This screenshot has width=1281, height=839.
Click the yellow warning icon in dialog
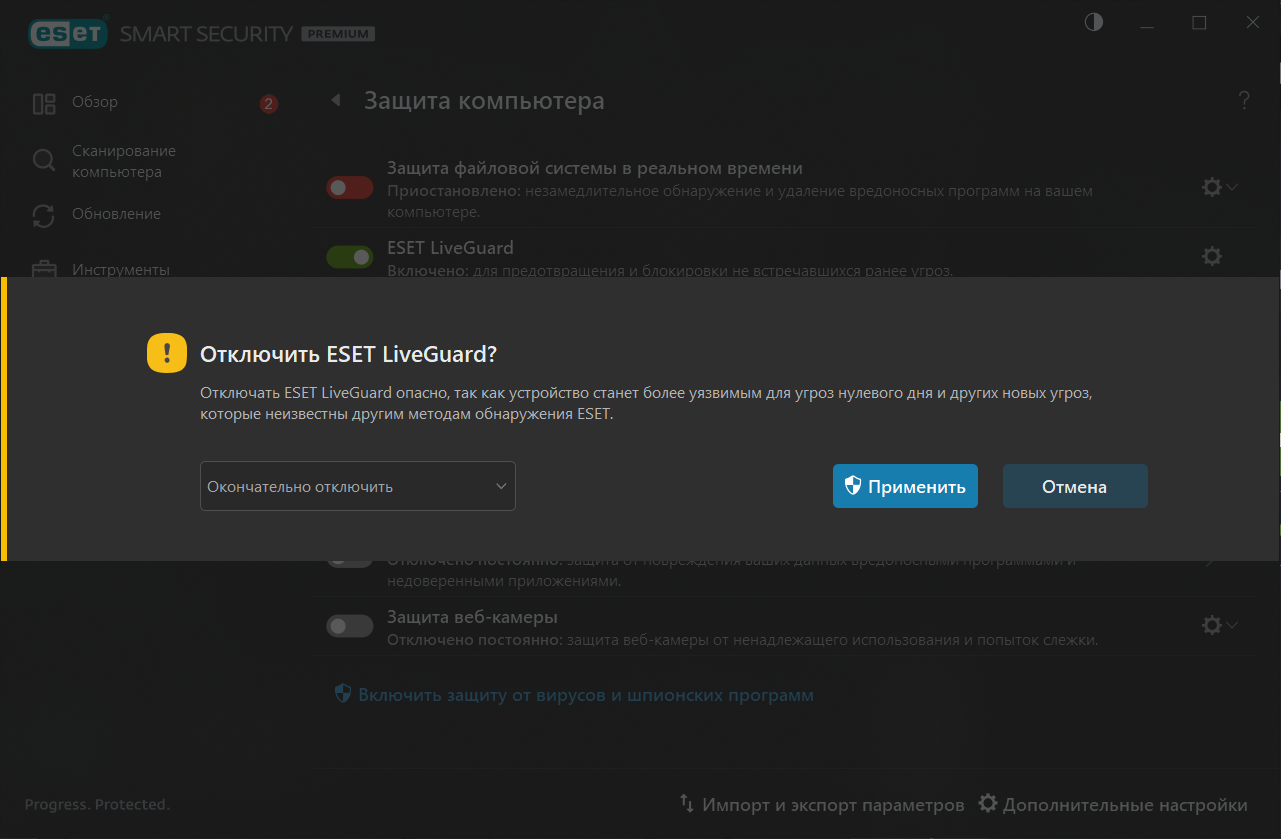[x=167, y=353]
